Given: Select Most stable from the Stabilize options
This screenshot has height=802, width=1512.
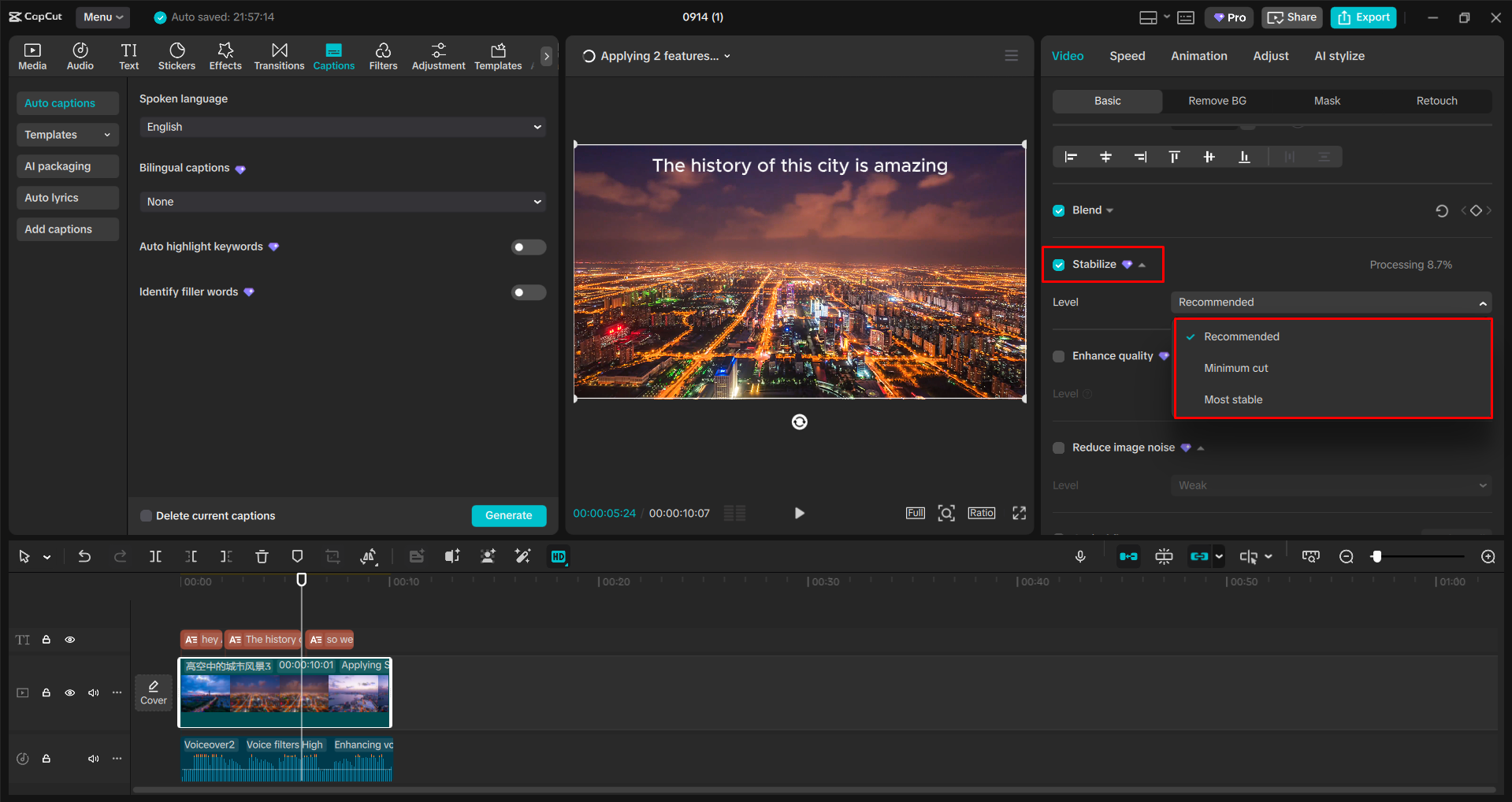Looking at the screenshot, I should point(1232,399).
